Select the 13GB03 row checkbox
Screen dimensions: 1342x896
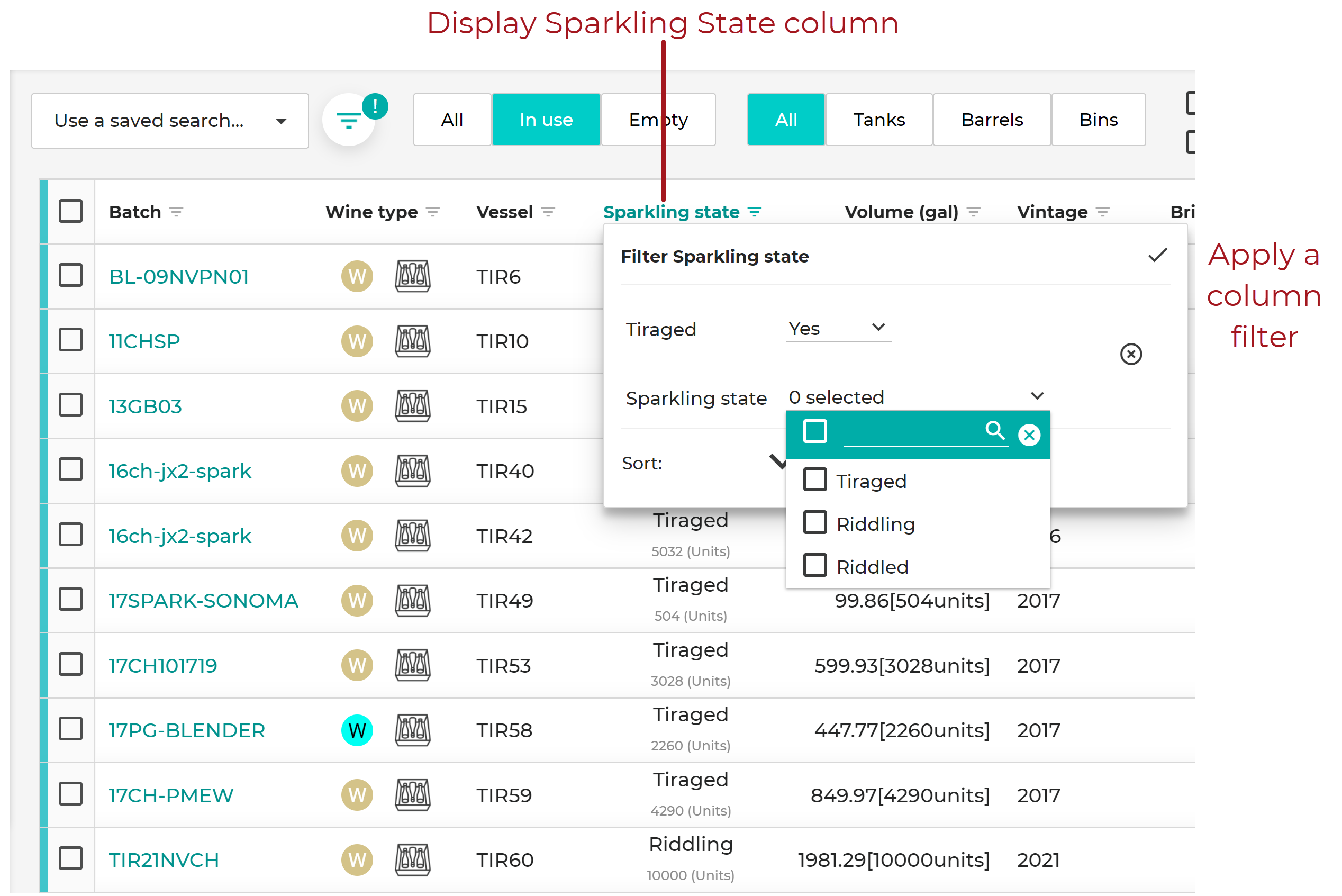click(x=71, y=404)
